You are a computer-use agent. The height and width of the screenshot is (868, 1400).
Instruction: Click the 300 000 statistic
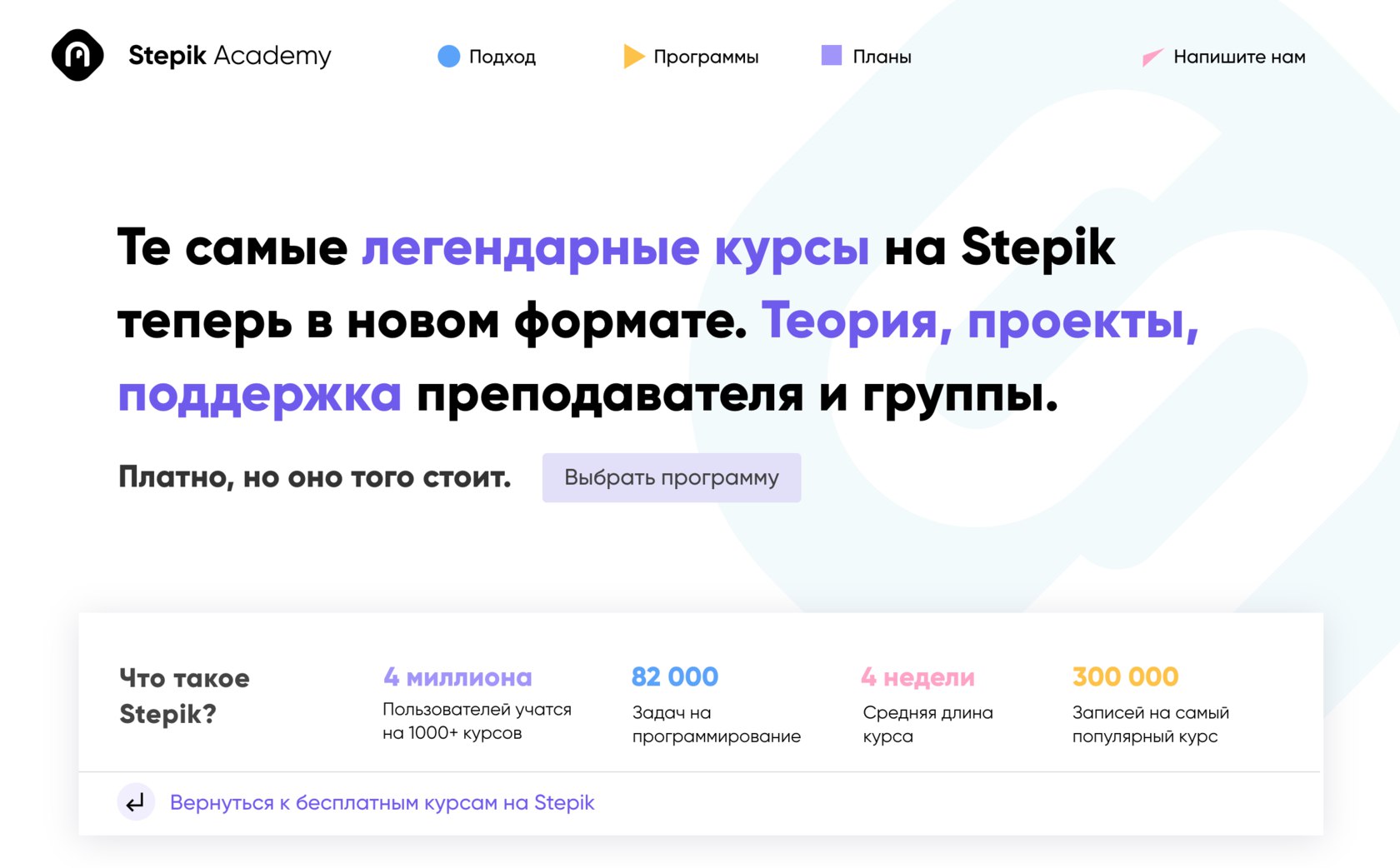click(x=1125, y=676)
